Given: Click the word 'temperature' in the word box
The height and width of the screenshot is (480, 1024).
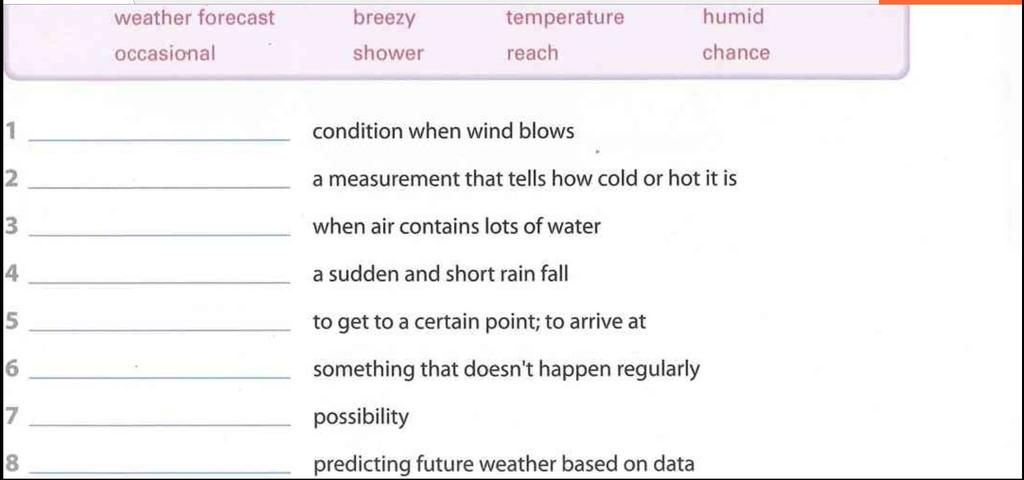Looking at the screenshot, I should point(565,18).
